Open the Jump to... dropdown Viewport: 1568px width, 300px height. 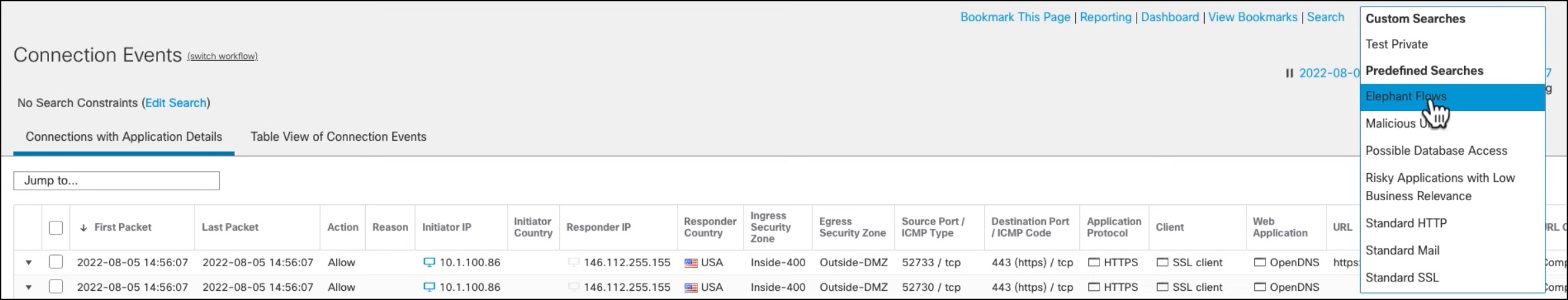tap(116, 180)
